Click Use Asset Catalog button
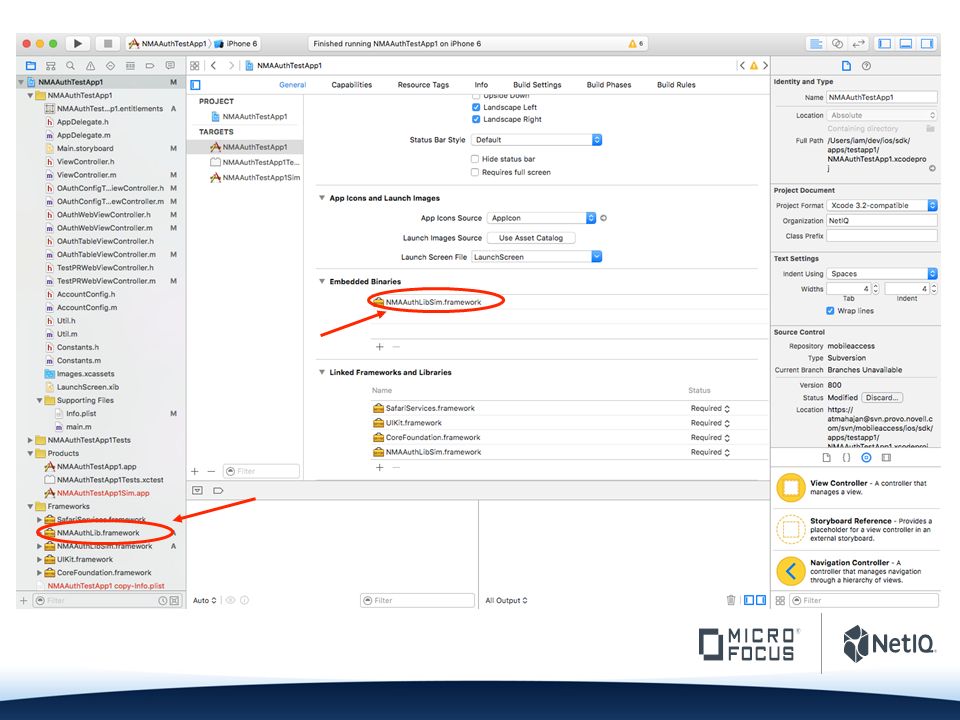The height and width of the screenshot is (720, 960). pyautogui.click(x=531, y=238)
